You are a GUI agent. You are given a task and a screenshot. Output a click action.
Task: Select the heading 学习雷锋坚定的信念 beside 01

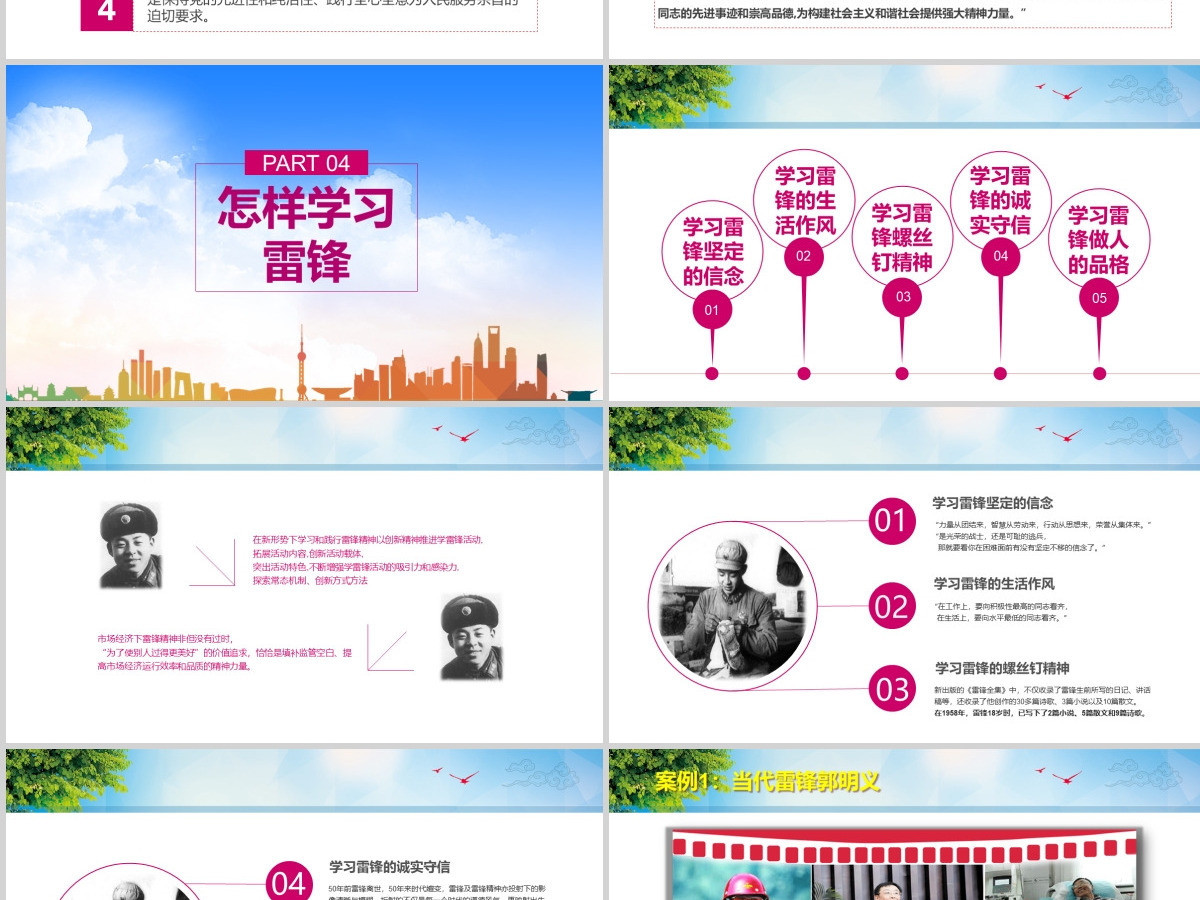(x=993, y=503)
